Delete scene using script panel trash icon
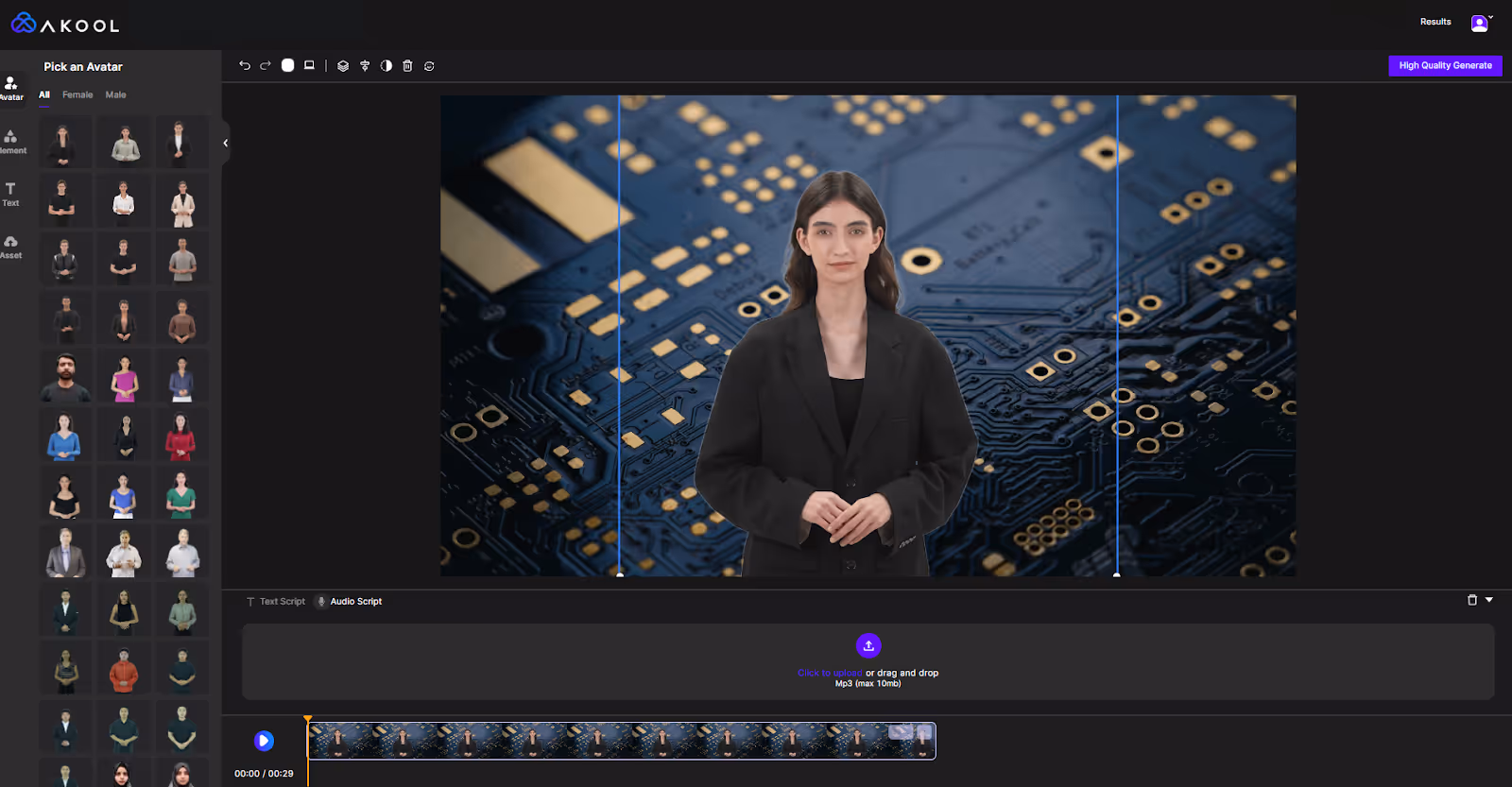1512x787 pixels. point(1471,600)
